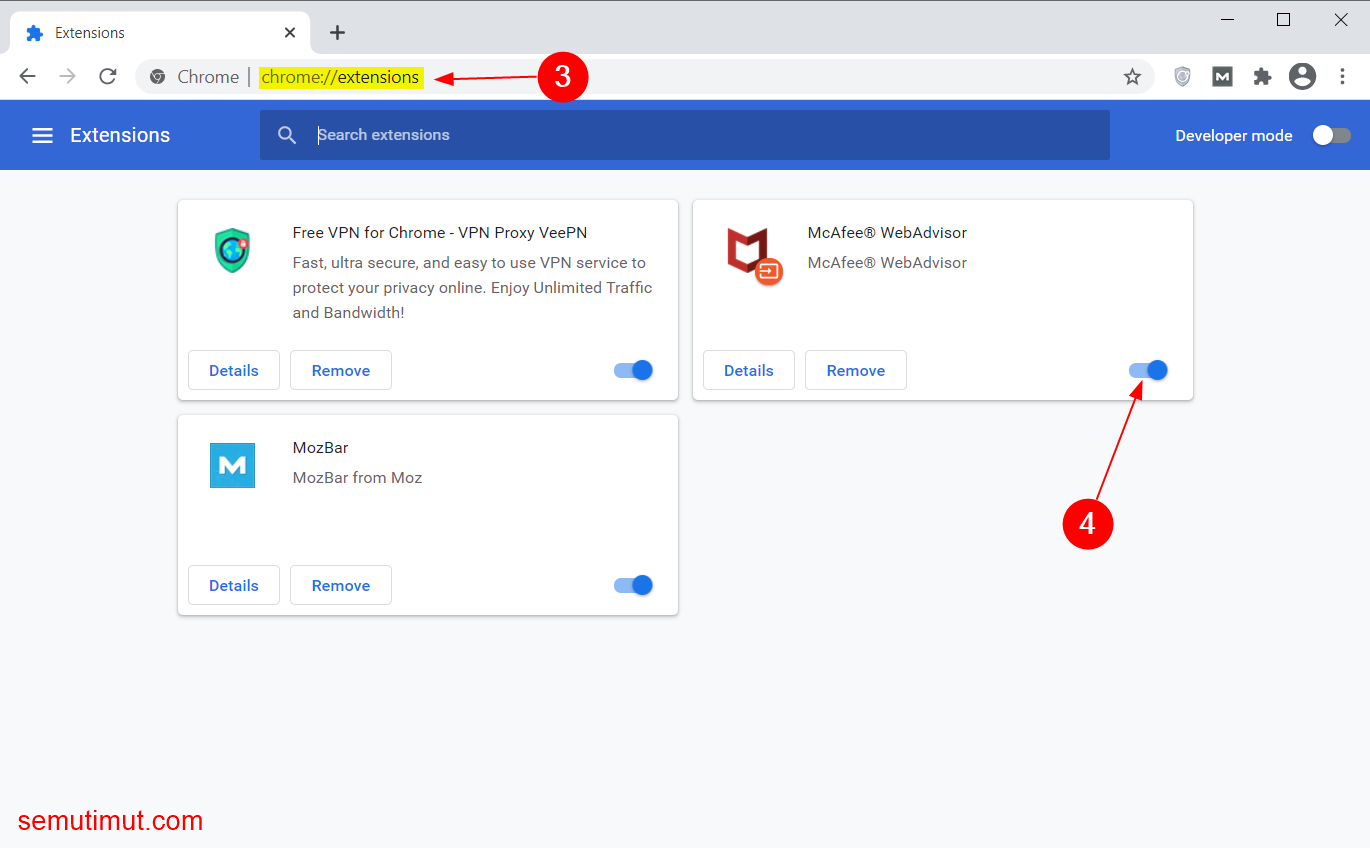Disable the Free VPN for Chrome extension toggle
The image size is (1370, 848).
click(x=633, y=370)
